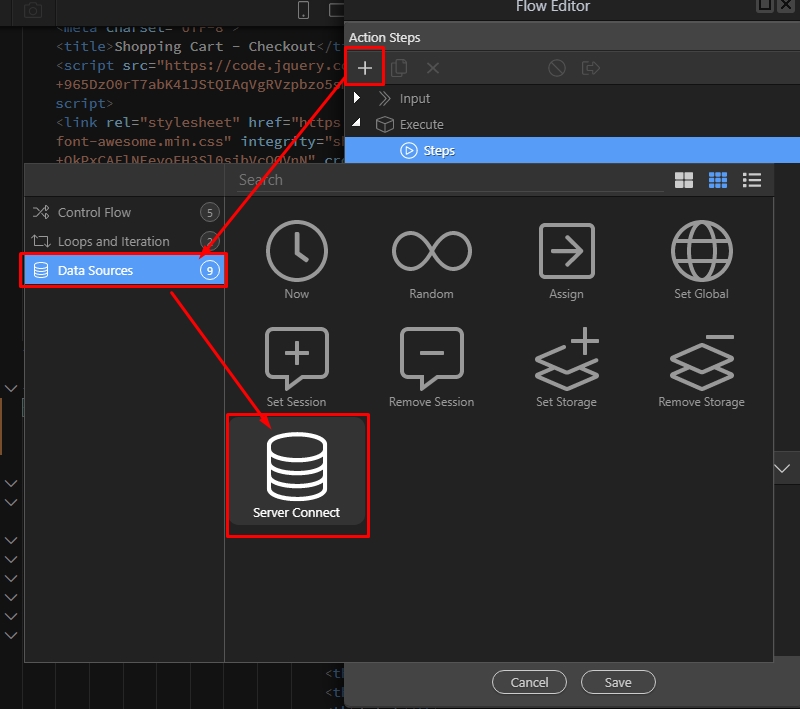800x709 pixels.
Task: Pick the Set Storage action
Action: [566, 367]
